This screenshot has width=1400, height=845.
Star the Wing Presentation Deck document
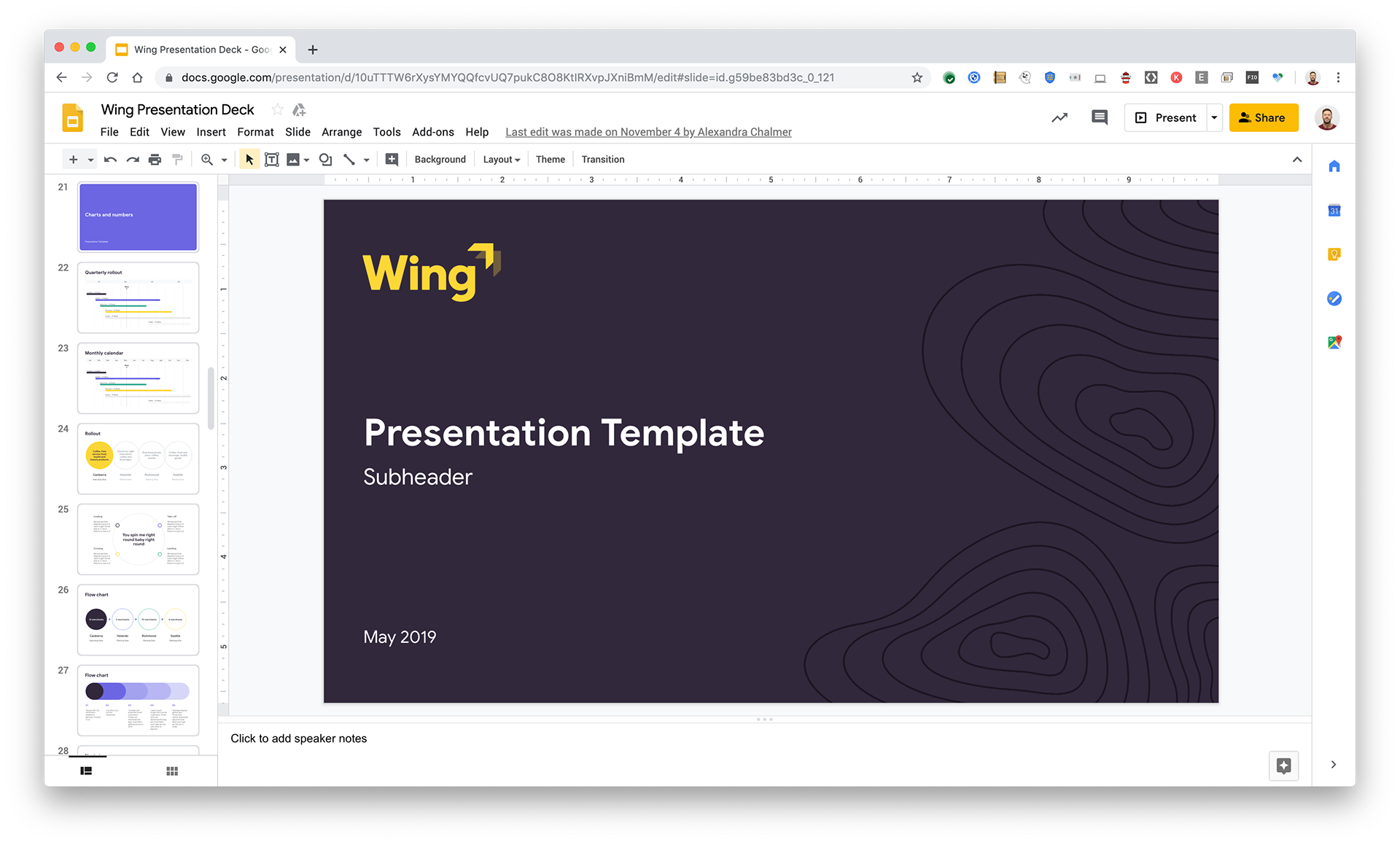tap(277, 109)
